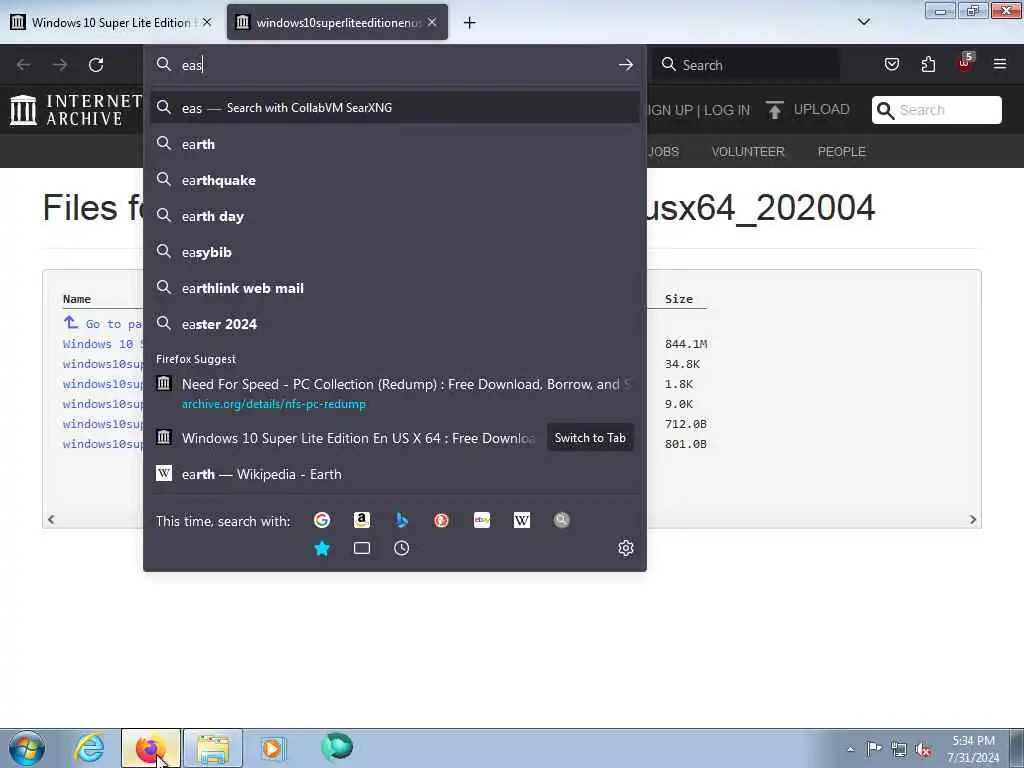Open Windows Start menu orb

27,748
